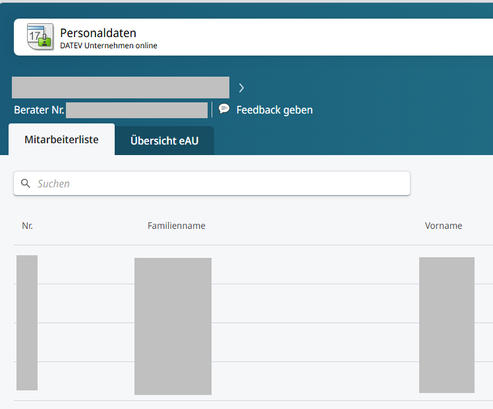Open the Mitarbeiterliste tab
This screenshot has width=493, height=409.
(62, 139)
